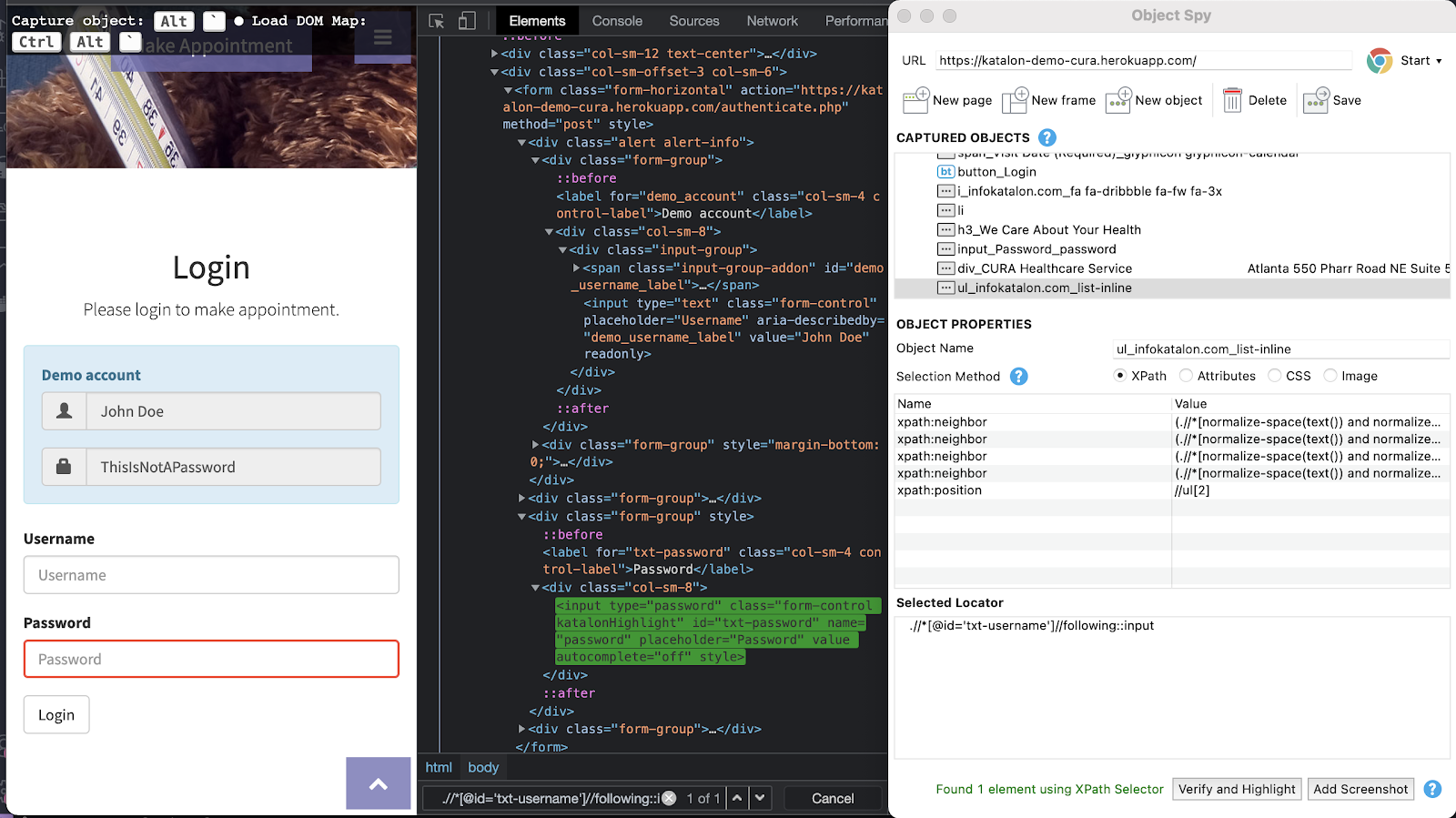This screenshot has width=1456, height=818.
Task: Go to the previous search result in DevTools
Action: [737, 798]
